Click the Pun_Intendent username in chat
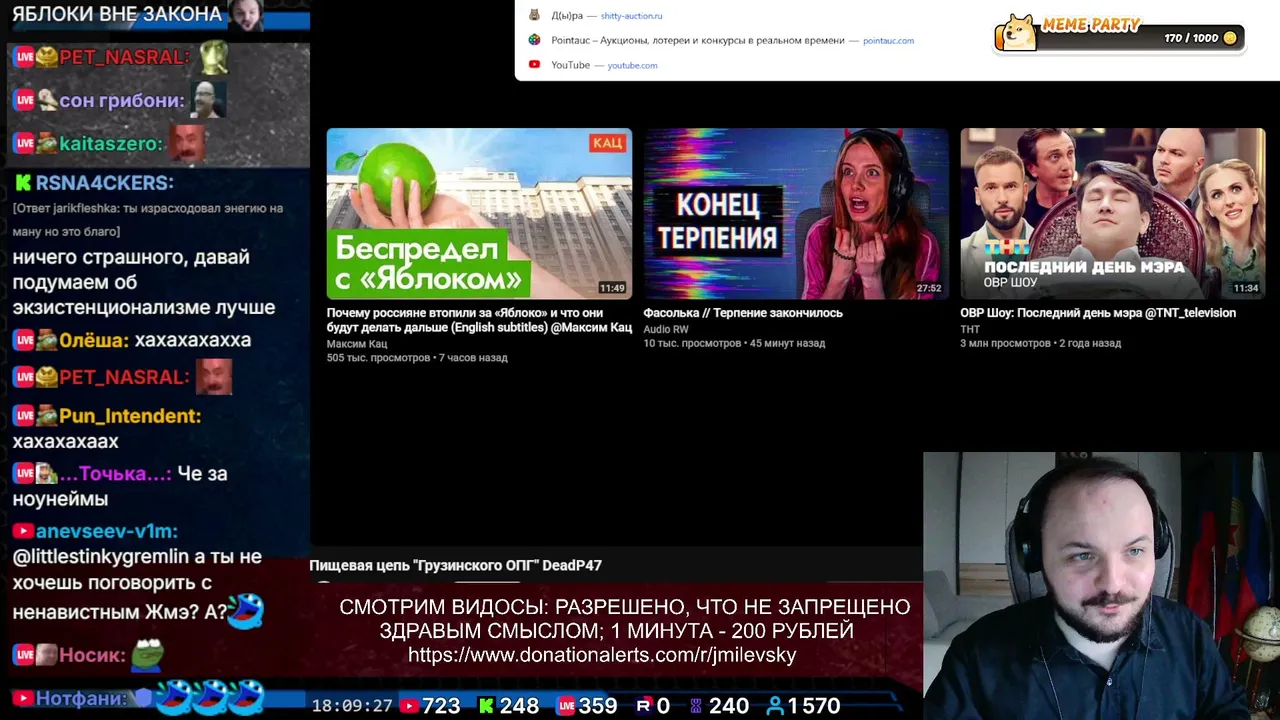This screenshot has height=720, width=1280. [x=130, y=416]
